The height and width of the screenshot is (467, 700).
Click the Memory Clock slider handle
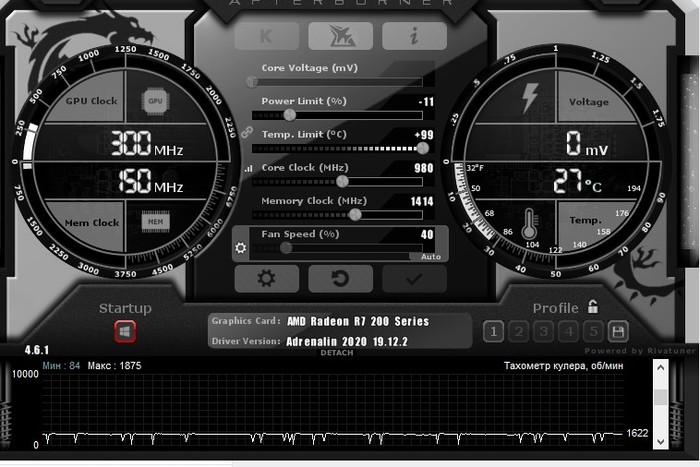coord(355,213)
